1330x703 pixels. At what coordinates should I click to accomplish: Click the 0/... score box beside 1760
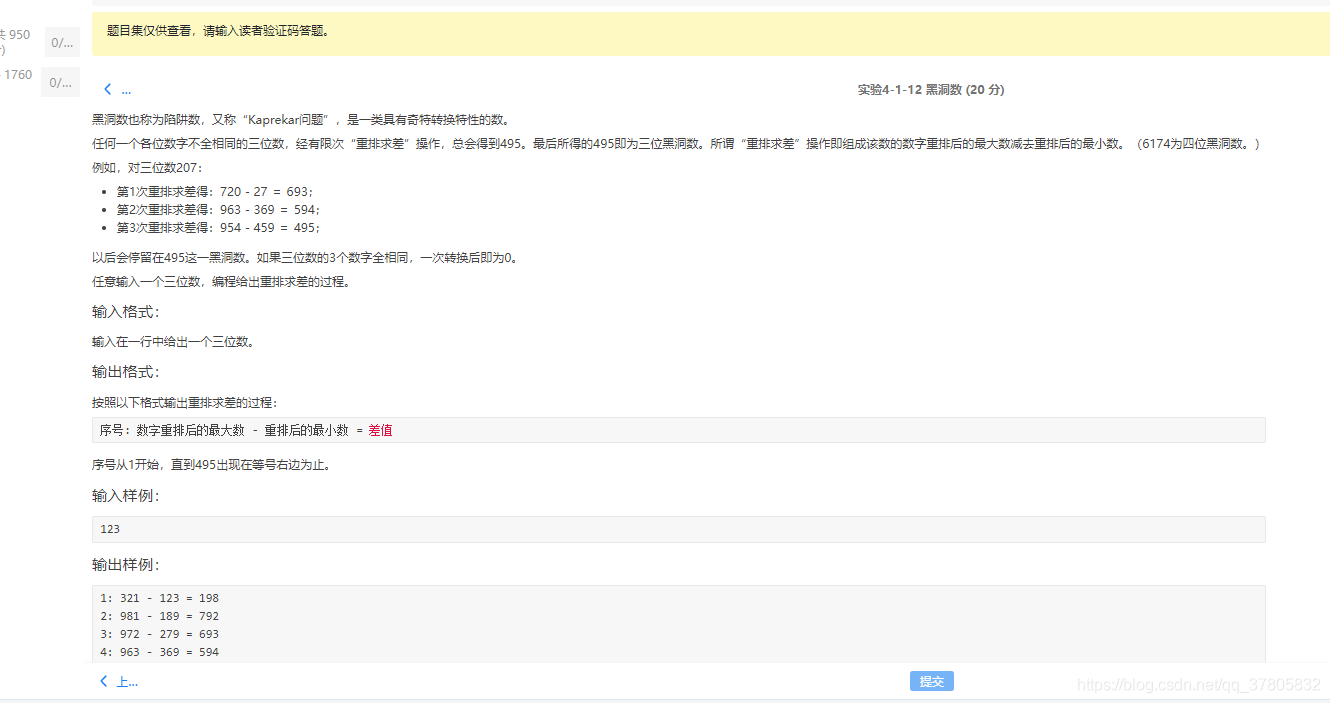[x=60, y=81]
